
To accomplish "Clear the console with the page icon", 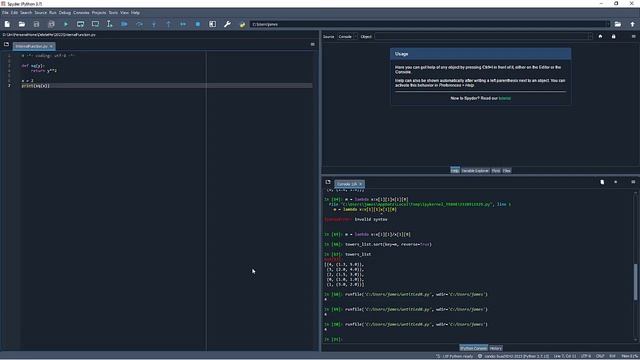I will point(602,182).
